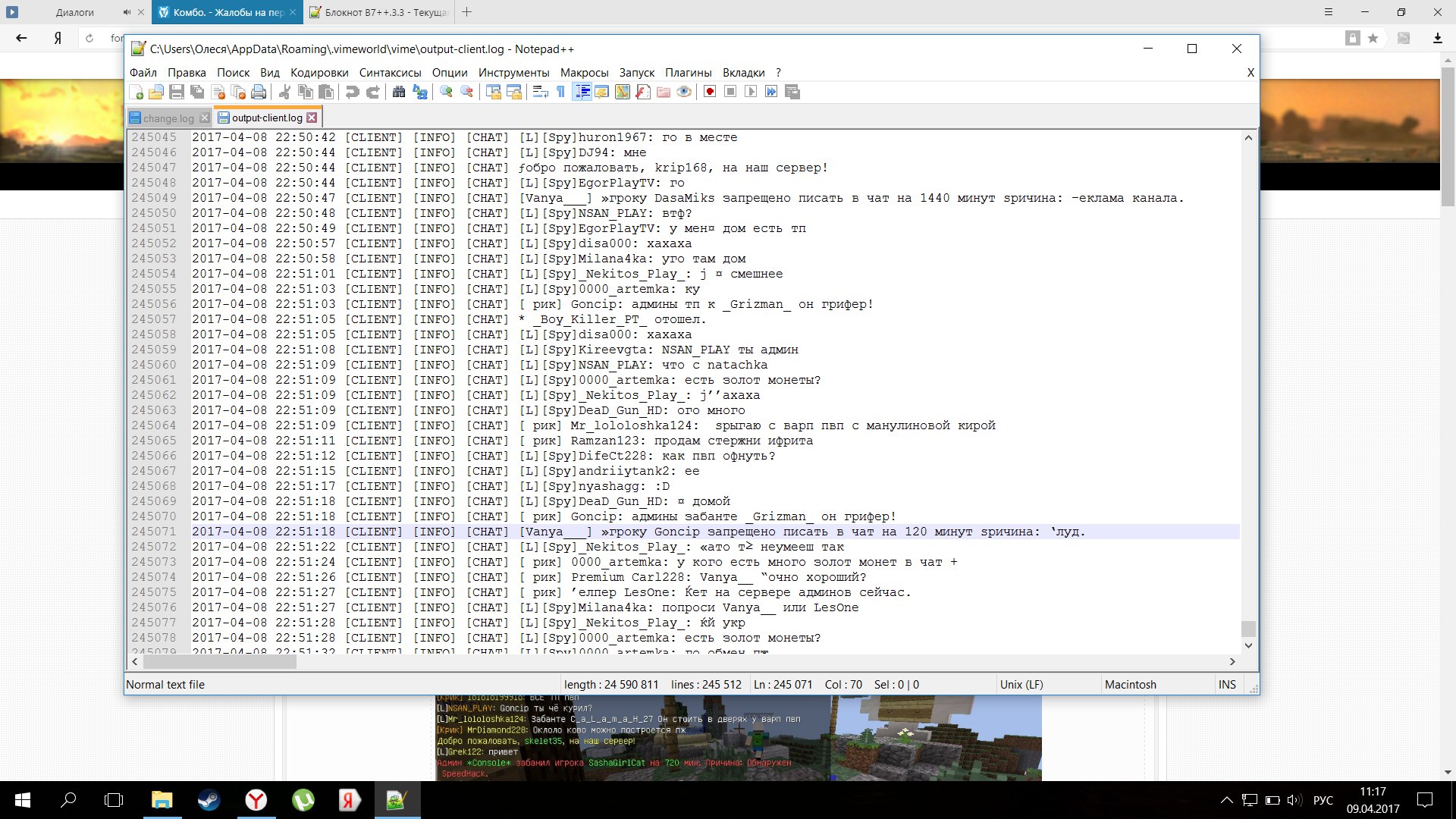1456x819 pixels.
Task: Toggle the Macintosh encoding status button
Action: (x=1130, y=684)
